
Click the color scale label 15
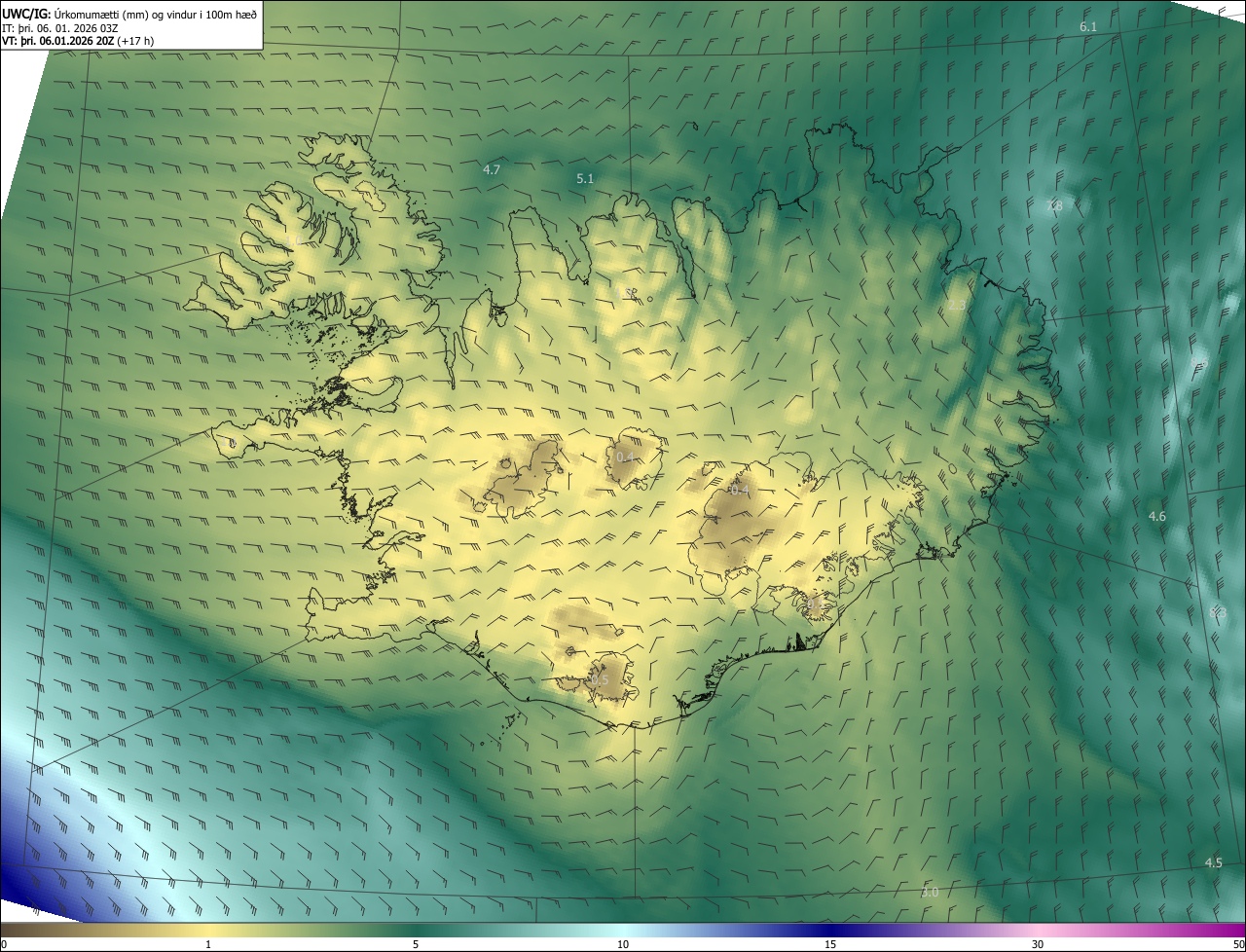[830, 945]
